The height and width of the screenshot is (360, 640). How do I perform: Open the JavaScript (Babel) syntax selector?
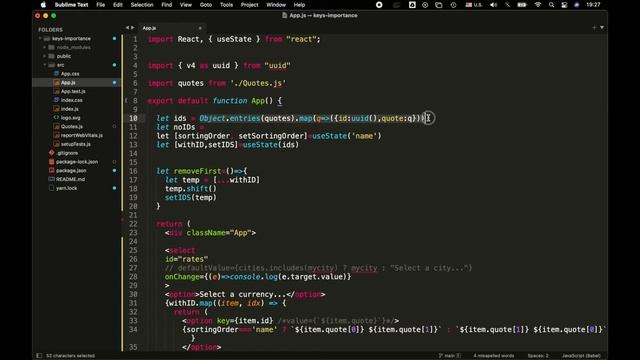click(581, 356)
